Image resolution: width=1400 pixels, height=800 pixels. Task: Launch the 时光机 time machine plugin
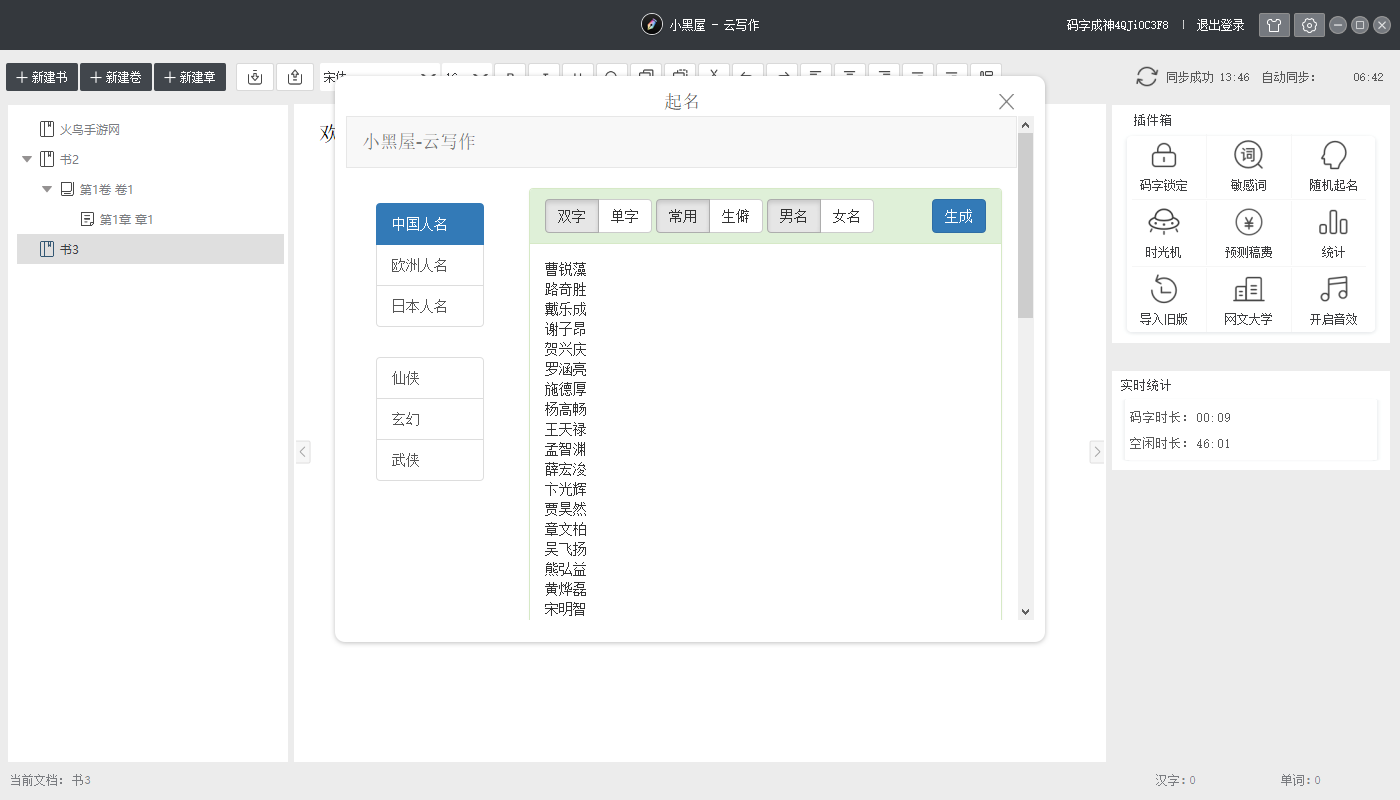click(x=1164, y=233)
